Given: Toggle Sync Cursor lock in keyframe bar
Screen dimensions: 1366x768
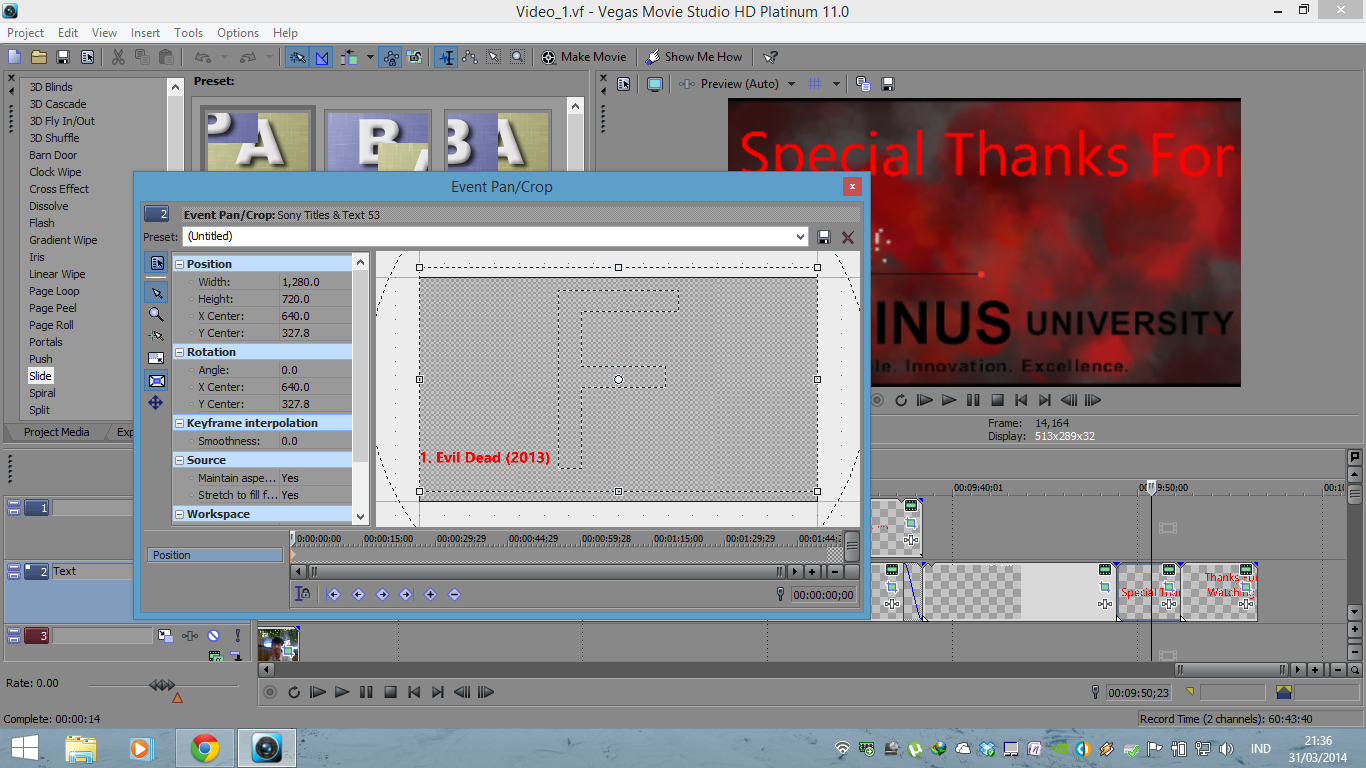Looking at the screenshot, I should tap(303, 594).
